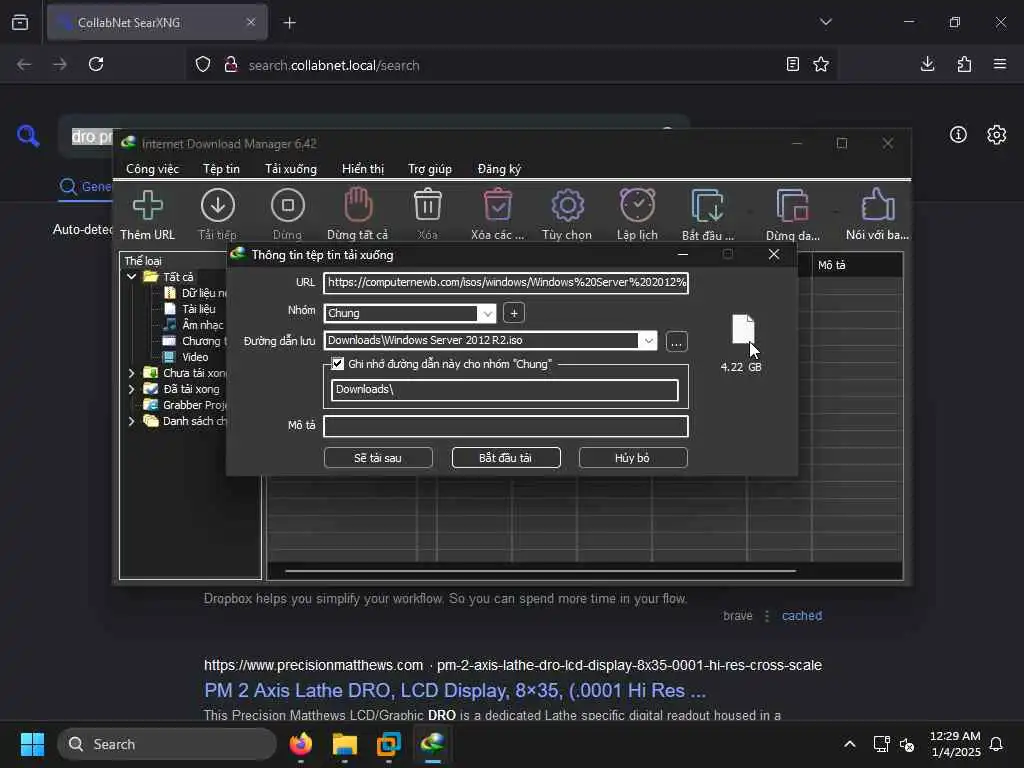Image resolution: width=1024 pixels, height=768 pixels.
Task: Click the IDM list horizontal scrollbar
Action: point(540,571)
